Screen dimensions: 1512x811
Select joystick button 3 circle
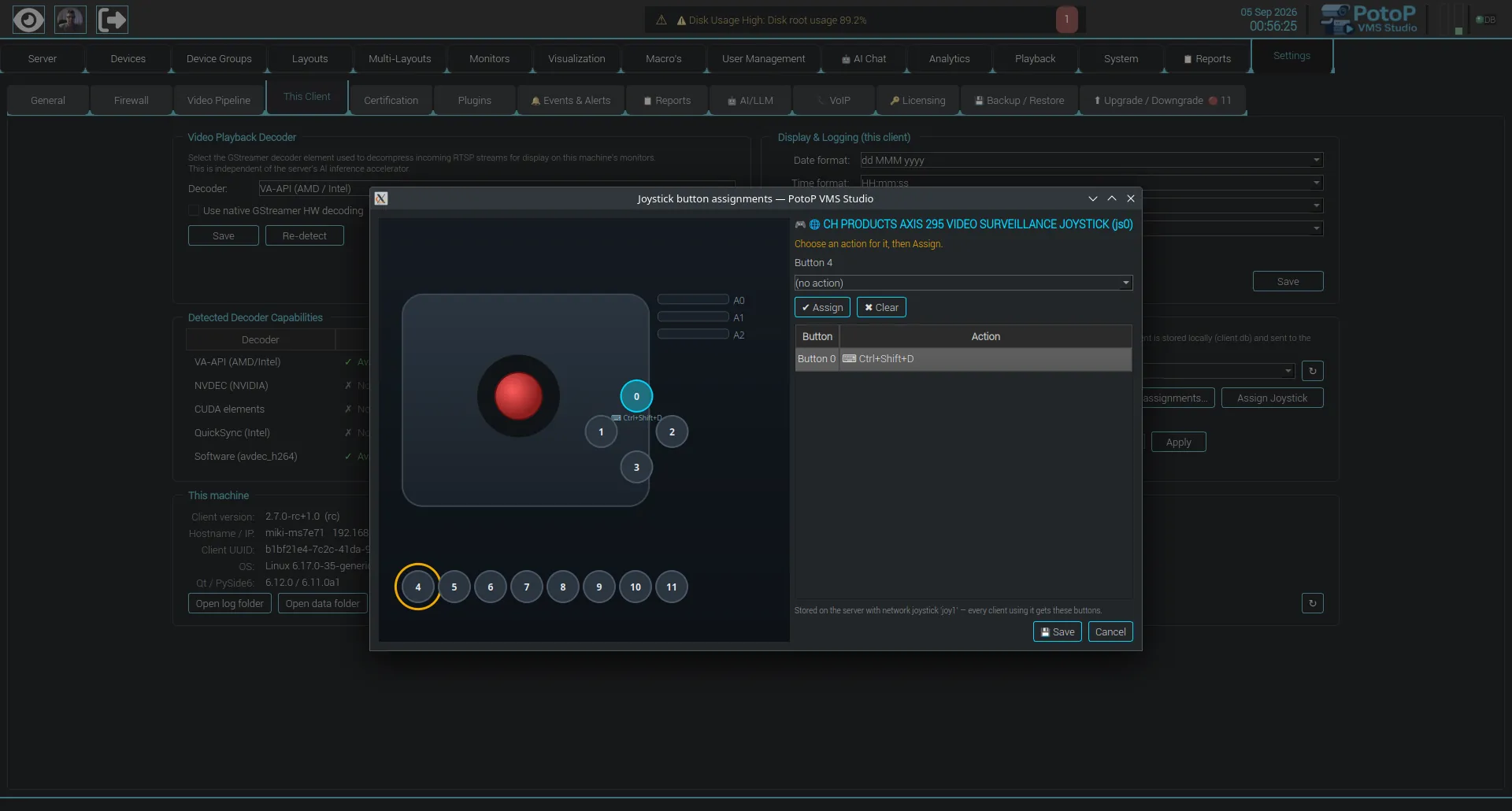(x=636, y=467)
